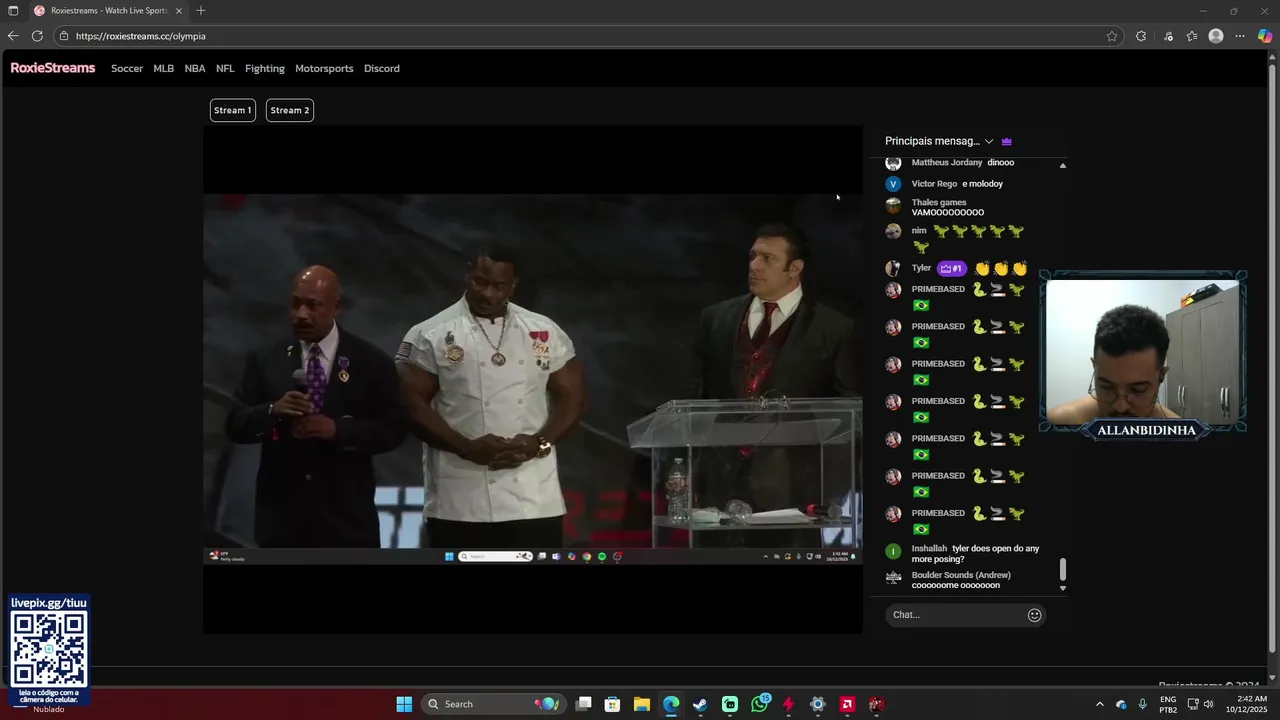The height and width of the screenshot is (720, 1280).
Task: Open Microsoft Edge taskbar icon
Action: click(x=671, y=704)
